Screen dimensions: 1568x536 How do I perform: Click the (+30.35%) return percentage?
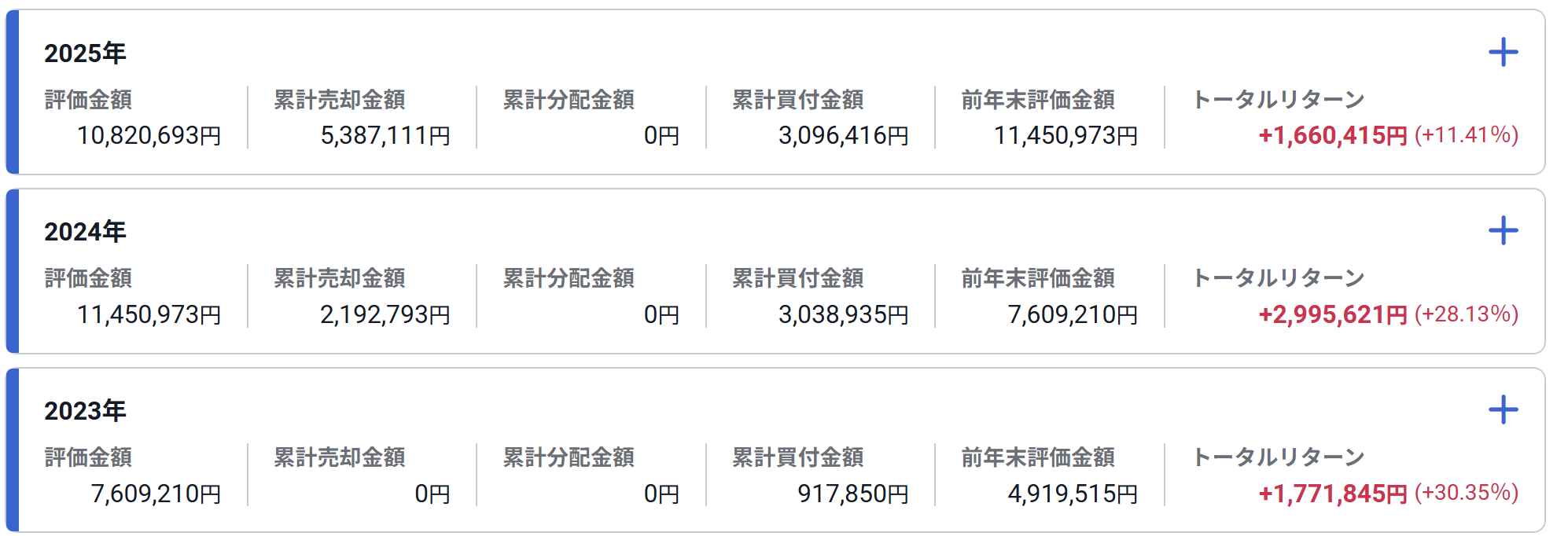click(1467, 493)
